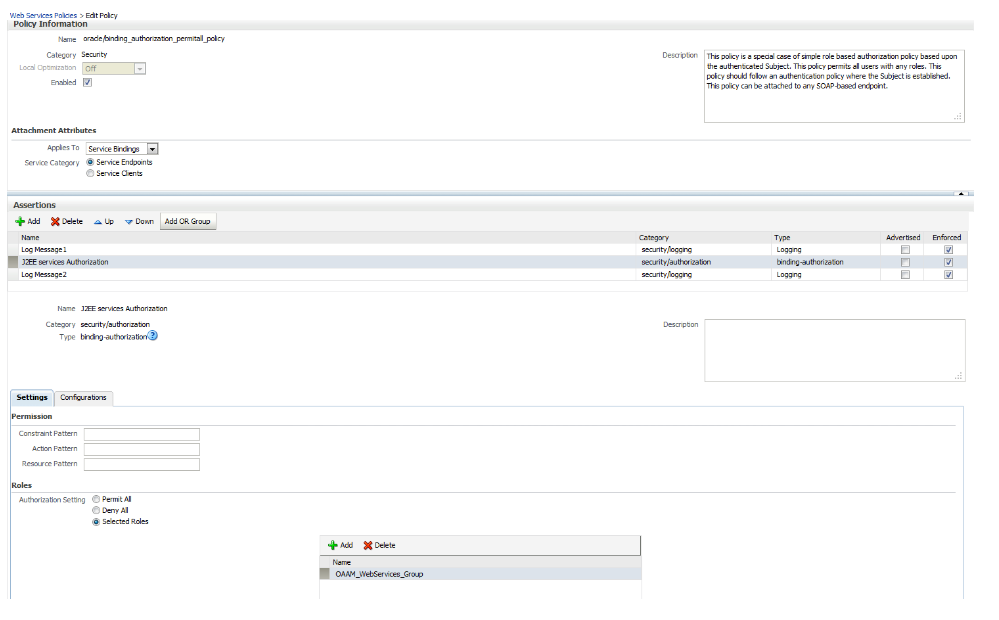Click the Constraint Pattern input field
This screenshot has height=620, width=999.
tap(141, 434)
